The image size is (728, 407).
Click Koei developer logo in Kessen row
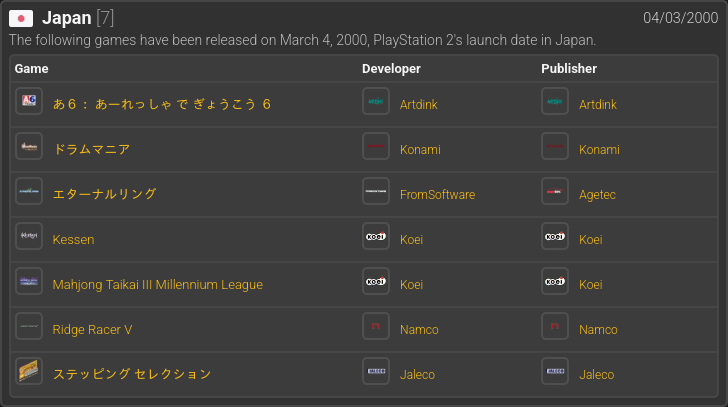[376, 236]
